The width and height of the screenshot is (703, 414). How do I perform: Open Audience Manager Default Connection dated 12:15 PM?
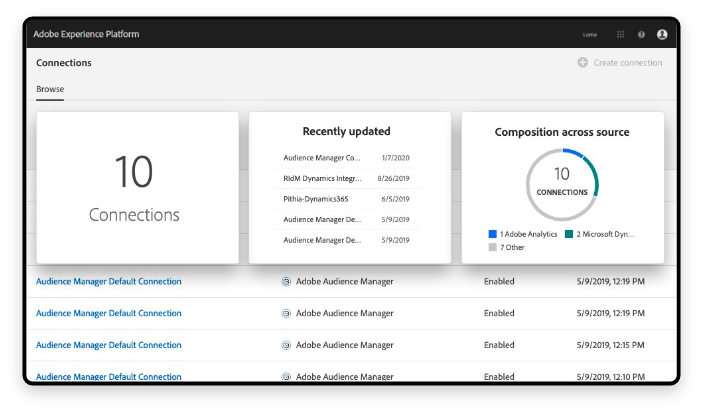click(x=109, y=345)
